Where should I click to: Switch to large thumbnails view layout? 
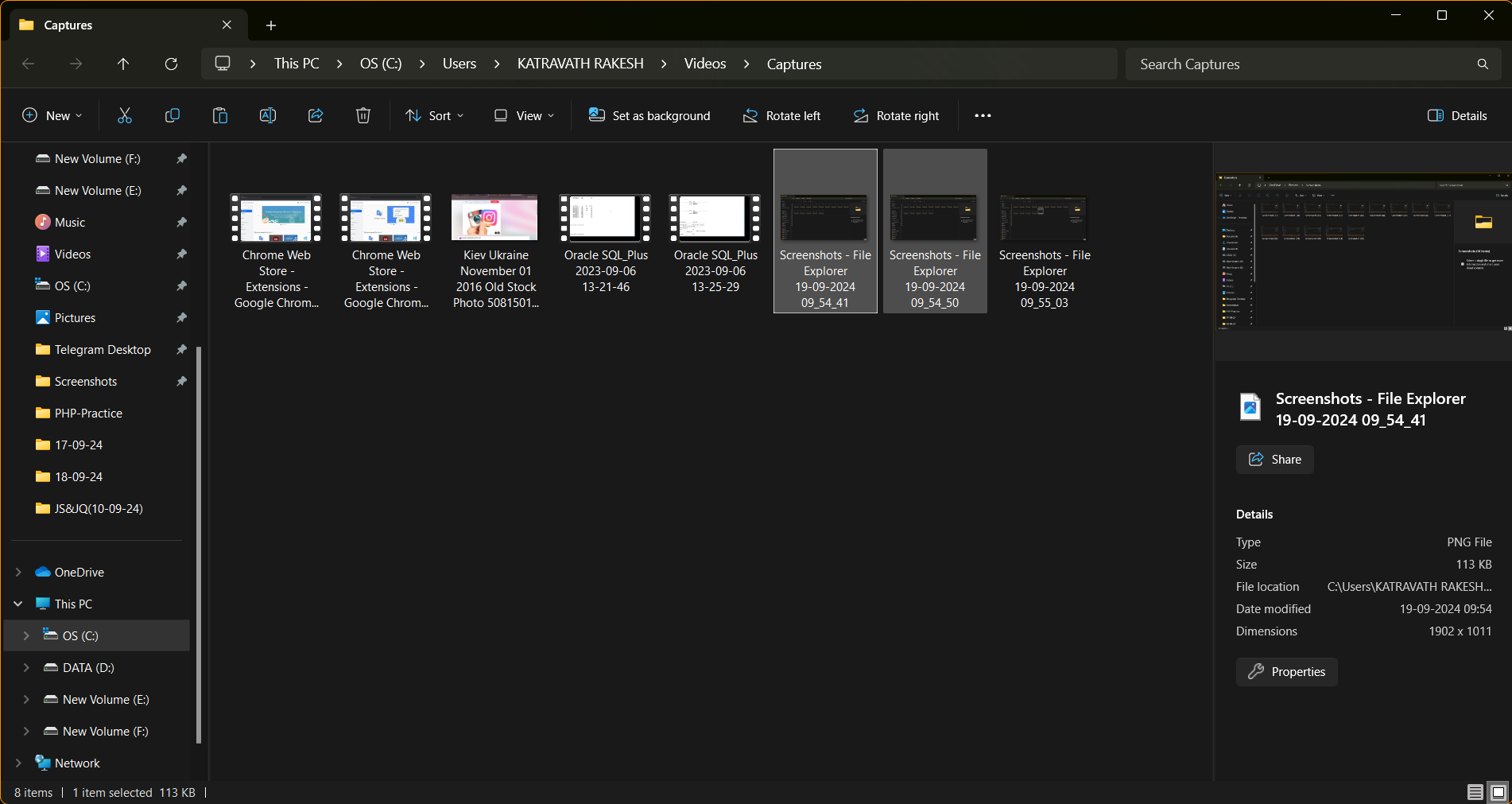point(1498,792)
